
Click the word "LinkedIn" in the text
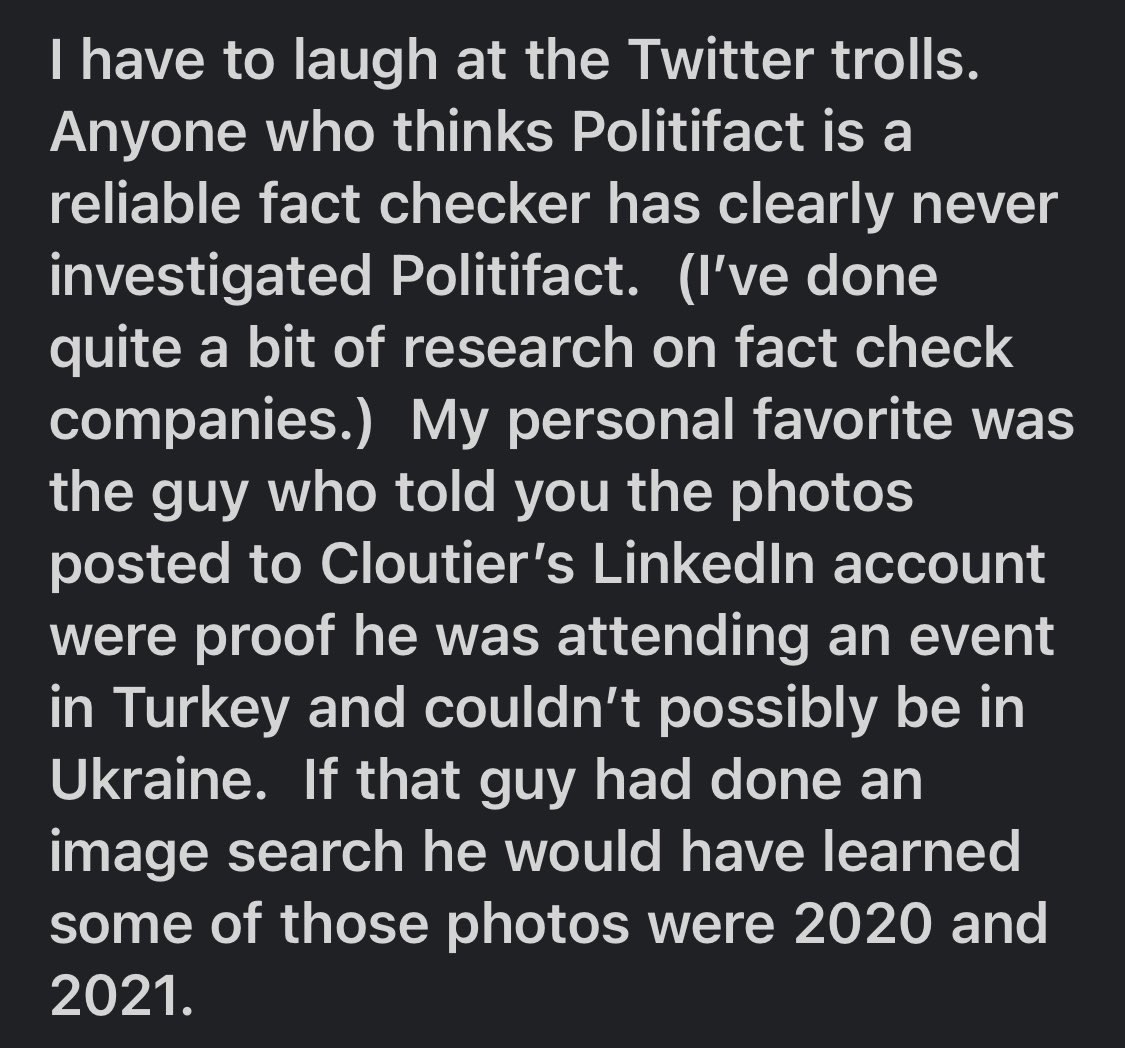pos(704,562)
